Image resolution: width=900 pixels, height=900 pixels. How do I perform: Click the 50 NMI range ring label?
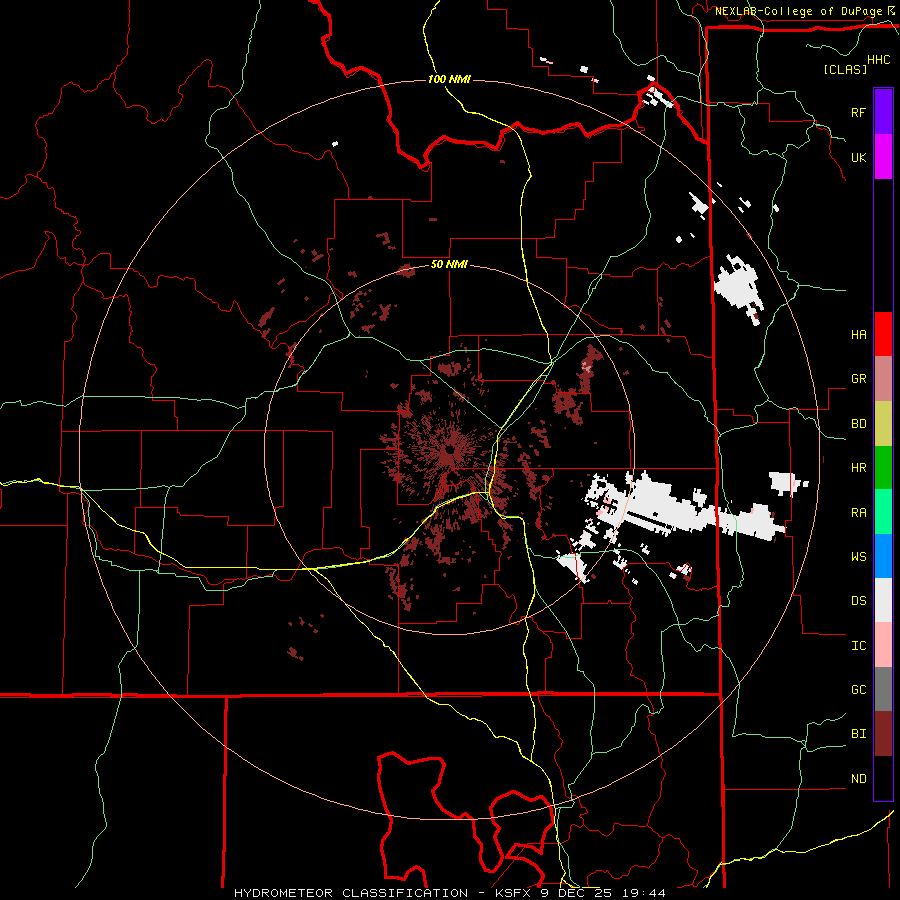(x=449, y=264)
